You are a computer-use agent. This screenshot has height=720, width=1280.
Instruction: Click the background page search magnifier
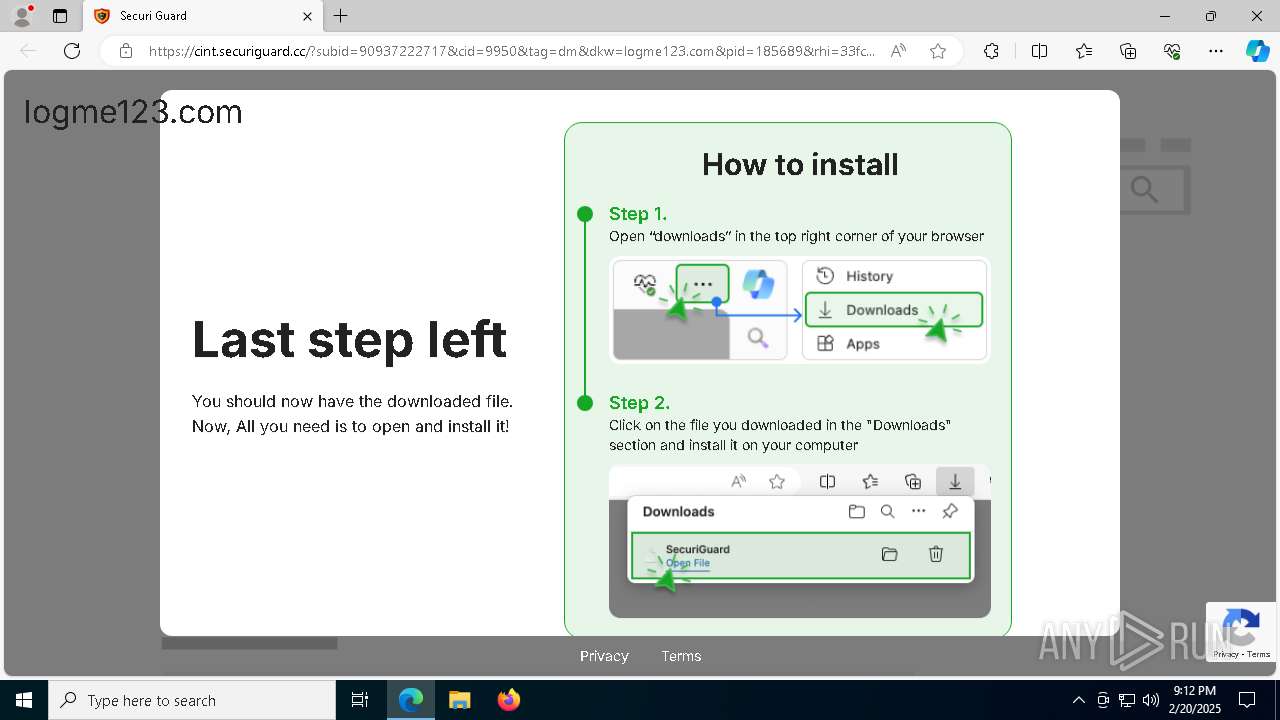[1145, 188]
